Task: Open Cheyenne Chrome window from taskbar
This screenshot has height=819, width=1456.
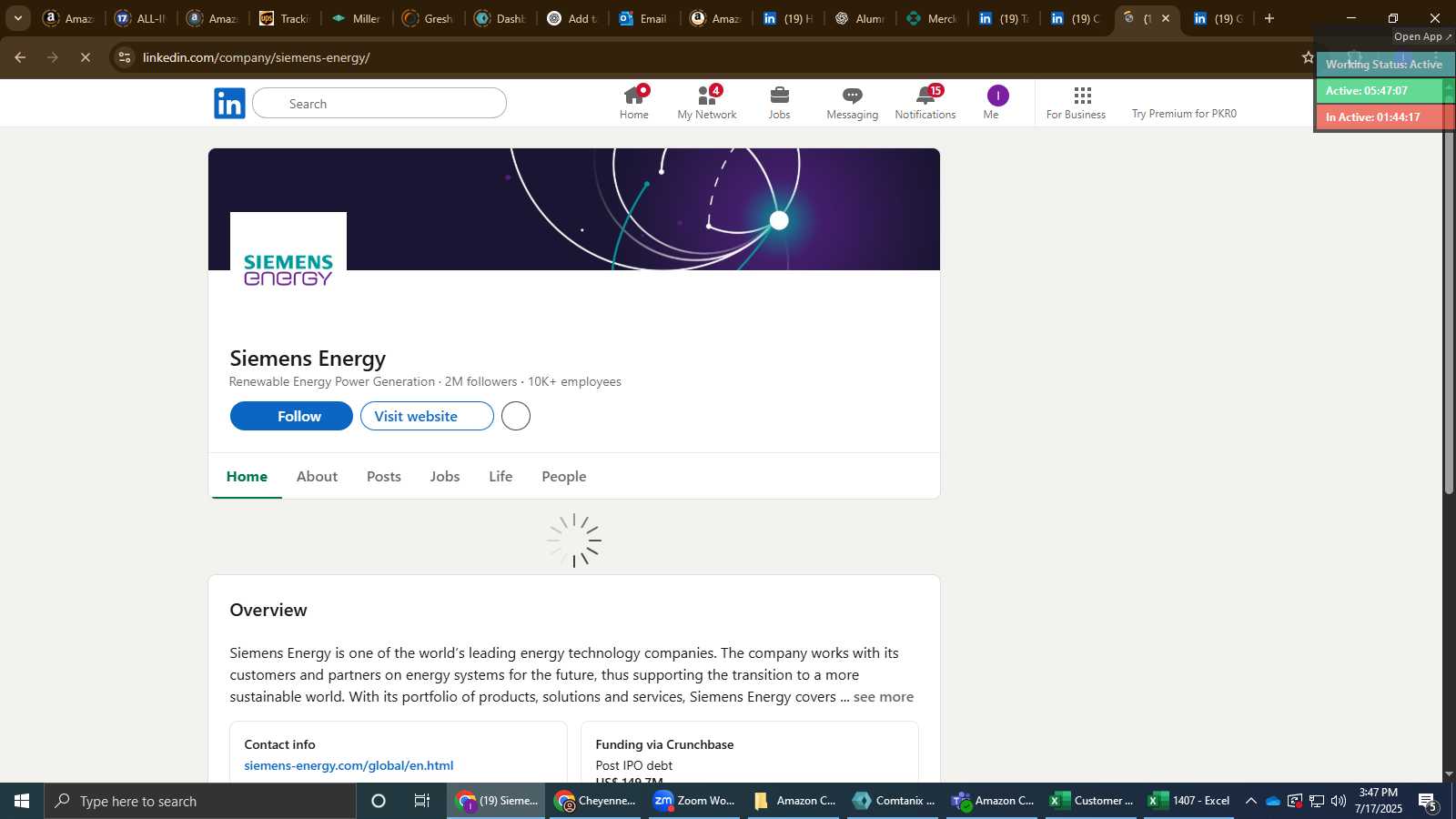Action: click(596, 801)
